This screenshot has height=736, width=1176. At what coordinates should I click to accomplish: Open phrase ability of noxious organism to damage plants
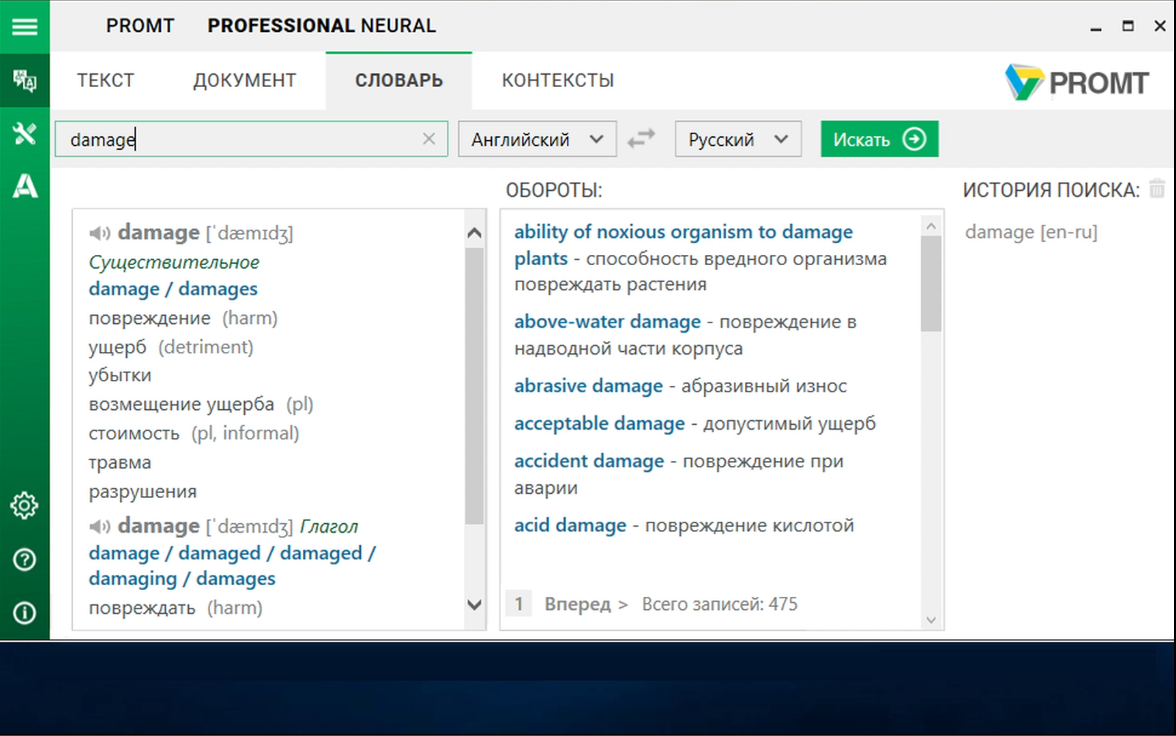pyautogui.click(x=683, y=245)
